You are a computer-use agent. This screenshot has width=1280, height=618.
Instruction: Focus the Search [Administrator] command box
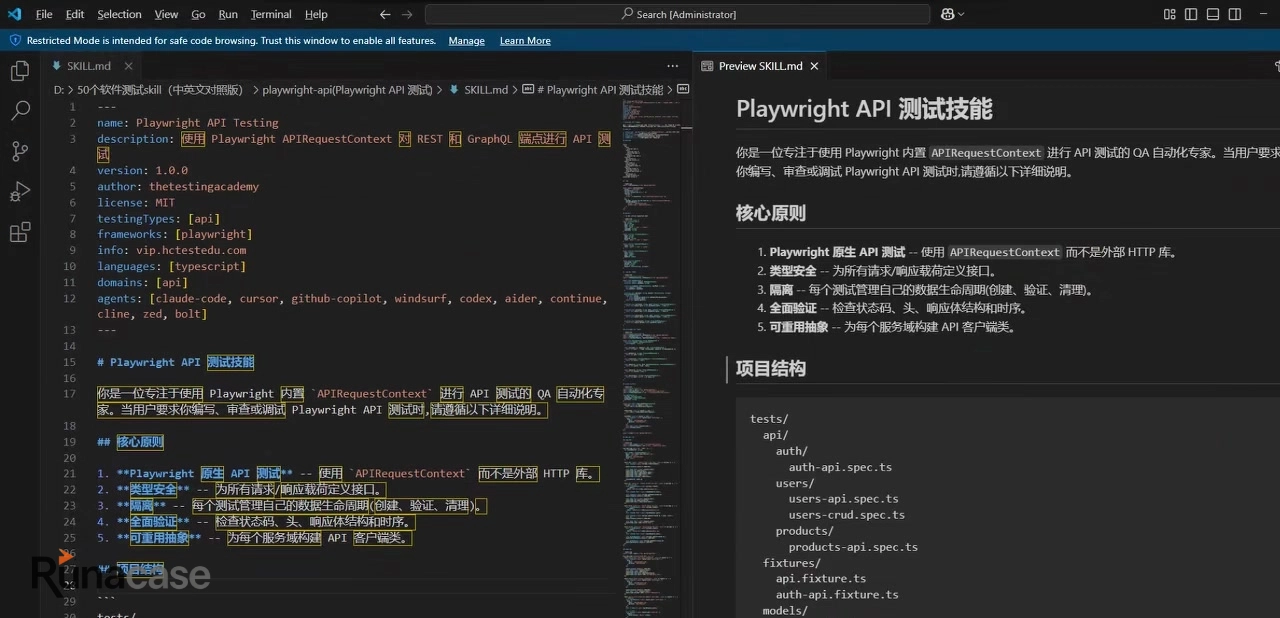pos(678,14)
